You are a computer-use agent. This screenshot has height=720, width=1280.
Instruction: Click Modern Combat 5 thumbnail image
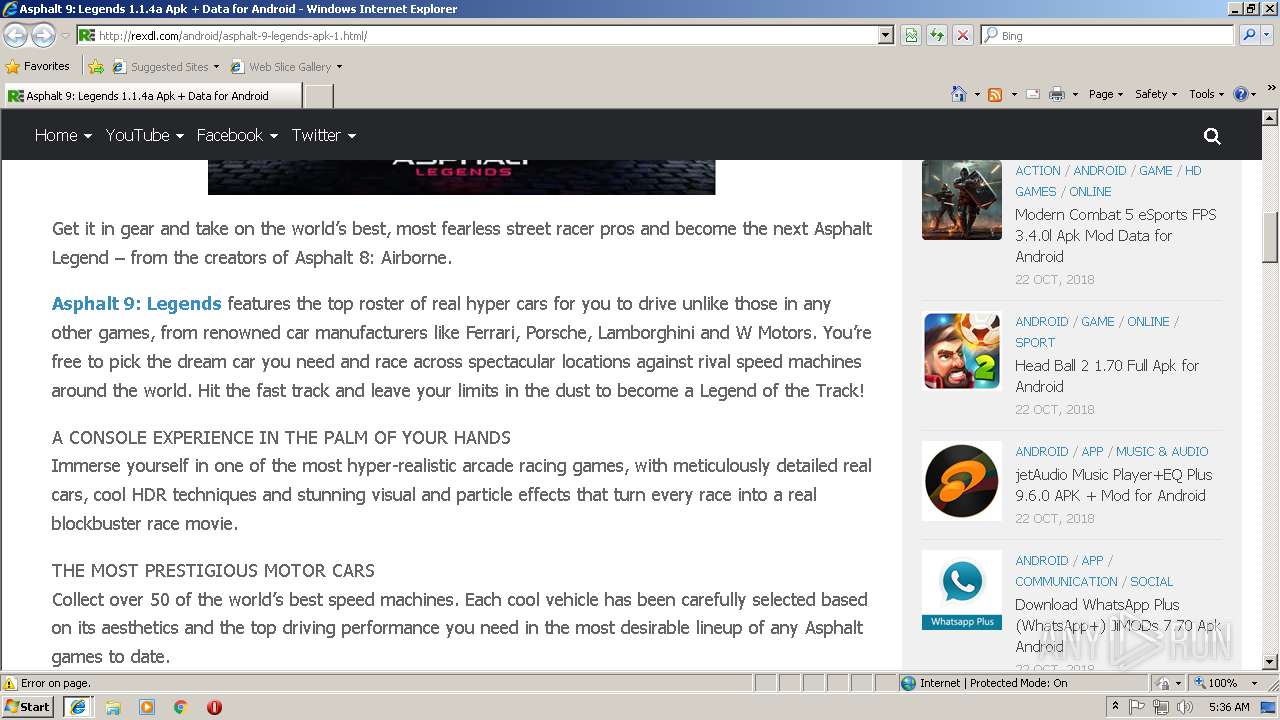[962, 200]
